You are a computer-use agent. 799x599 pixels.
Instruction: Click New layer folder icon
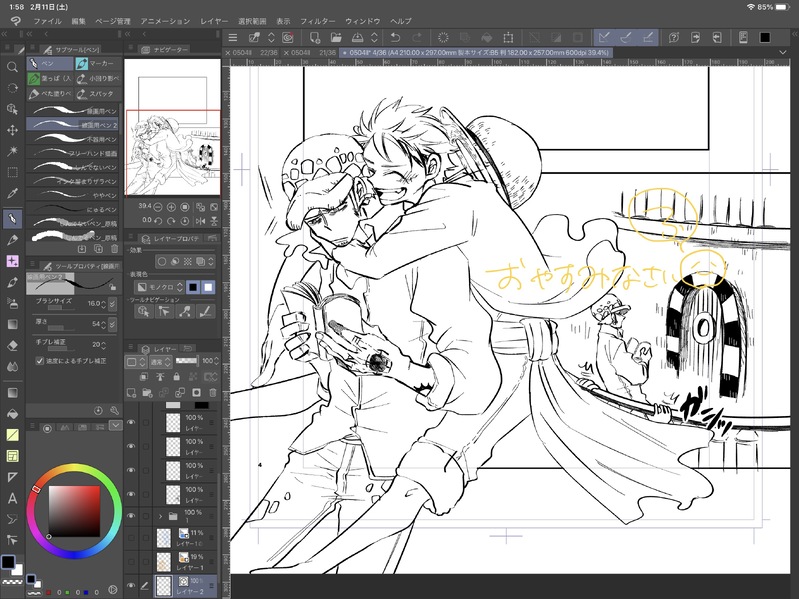click(147, 393)
